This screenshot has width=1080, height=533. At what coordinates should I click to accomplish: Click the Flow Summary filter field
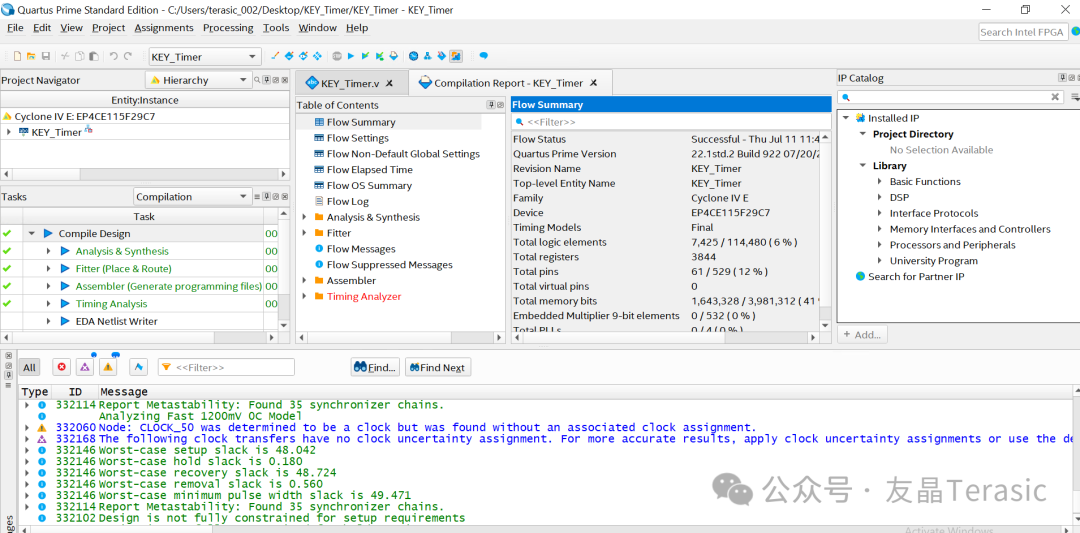click(x=671, y=122)
